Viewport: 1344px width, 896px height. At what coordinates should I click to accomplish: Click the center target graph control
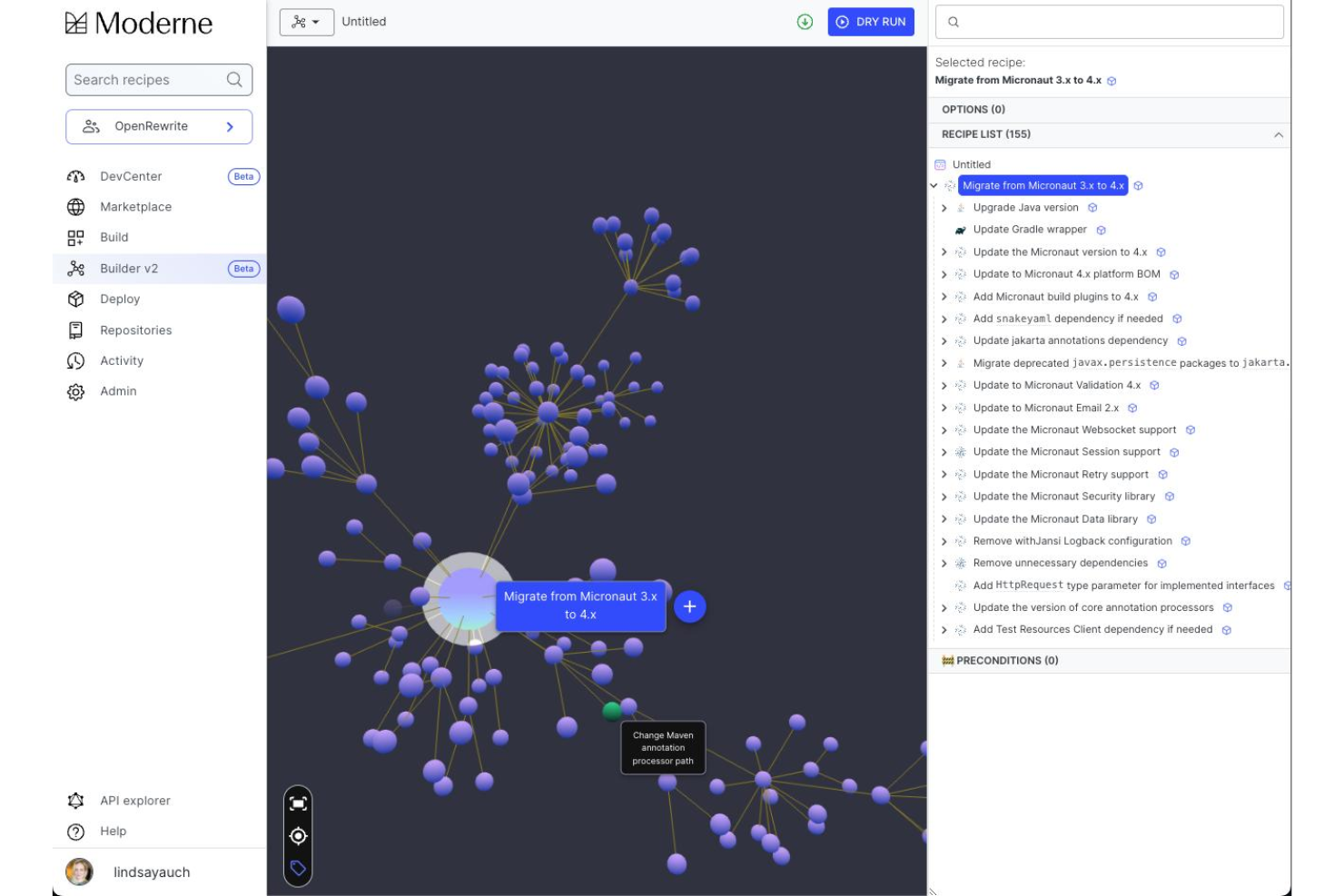click(x=298, y=836)
